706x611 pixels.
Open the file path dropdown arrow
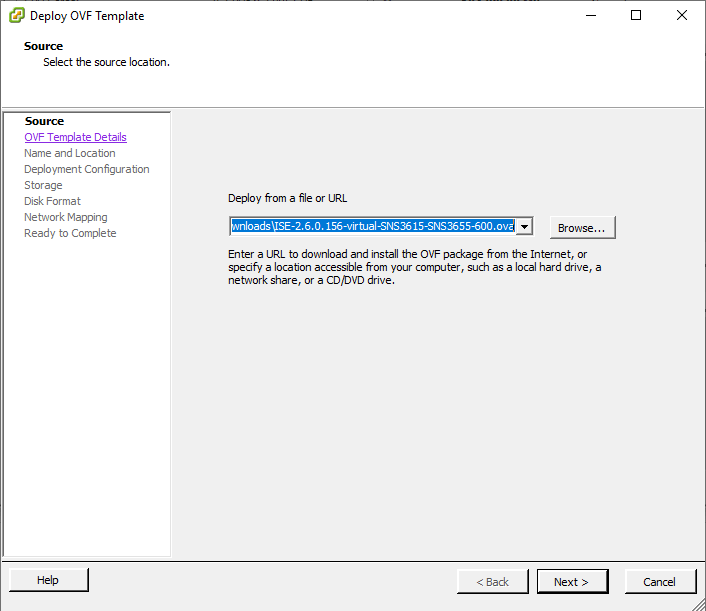[x=524, y=226]
